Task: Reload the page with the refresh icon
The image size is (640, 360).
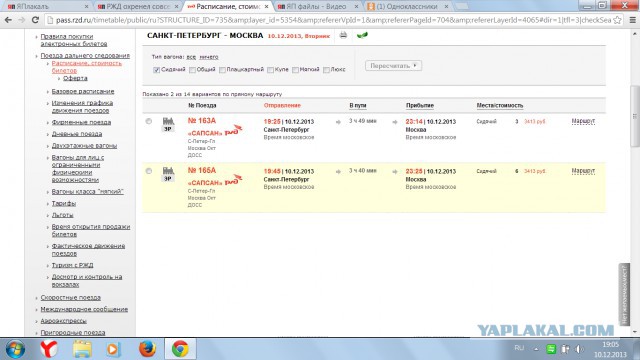Action: [x=35, y=20]
